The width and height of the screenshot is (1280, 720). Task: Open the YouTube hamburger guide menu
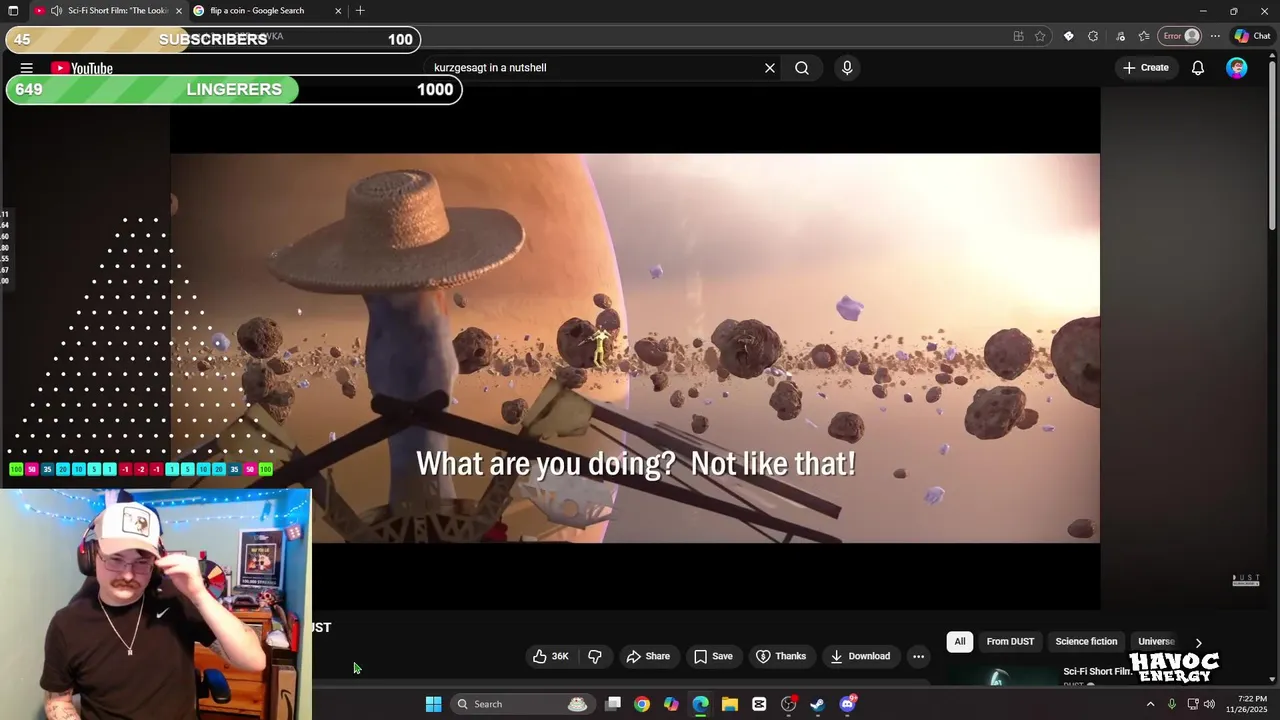pos(27,68)
